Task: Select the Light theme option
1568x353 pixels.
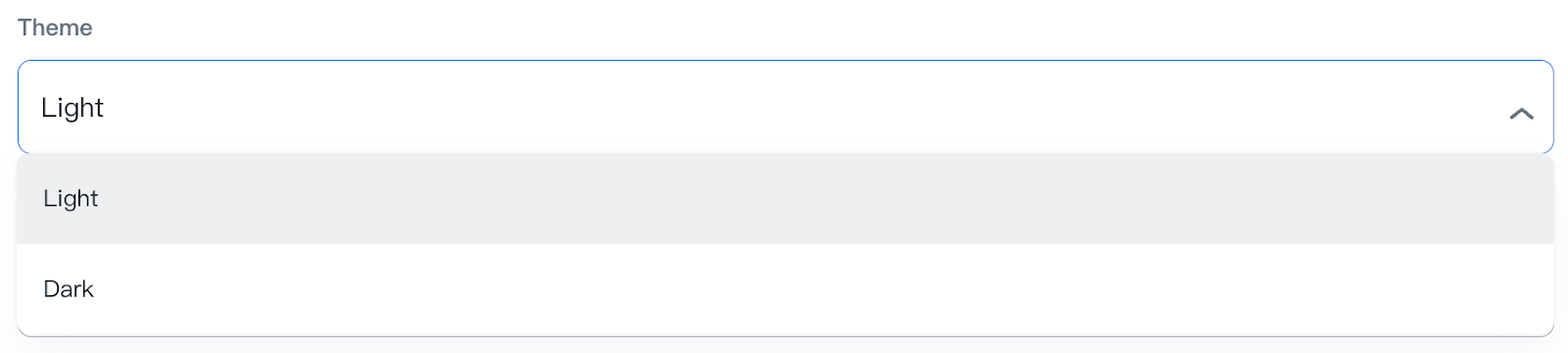Action: 785,198
